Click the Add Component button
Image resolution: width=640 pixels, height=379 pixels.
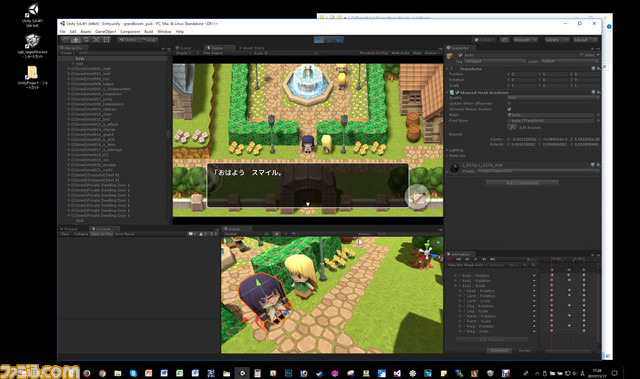pos(522,183)
